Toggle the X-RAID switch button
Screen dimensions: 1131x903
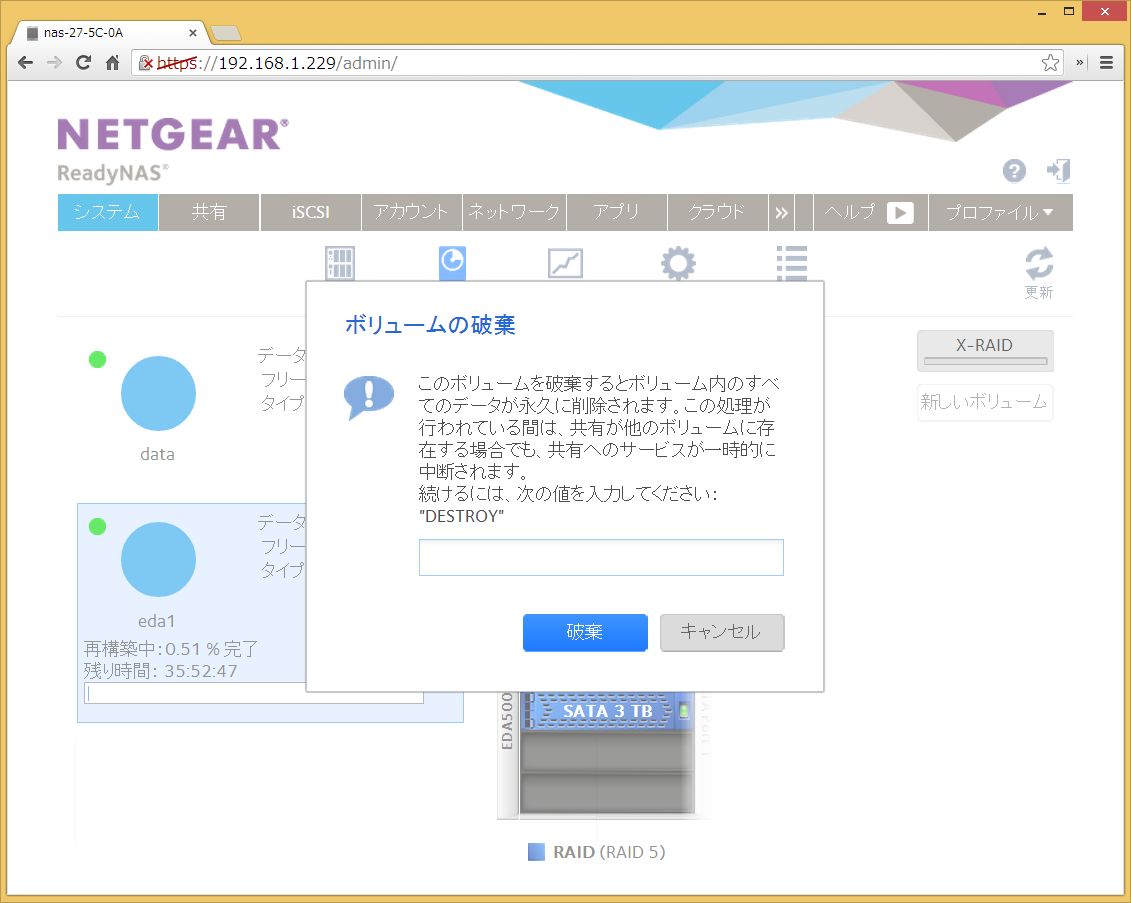985,351
